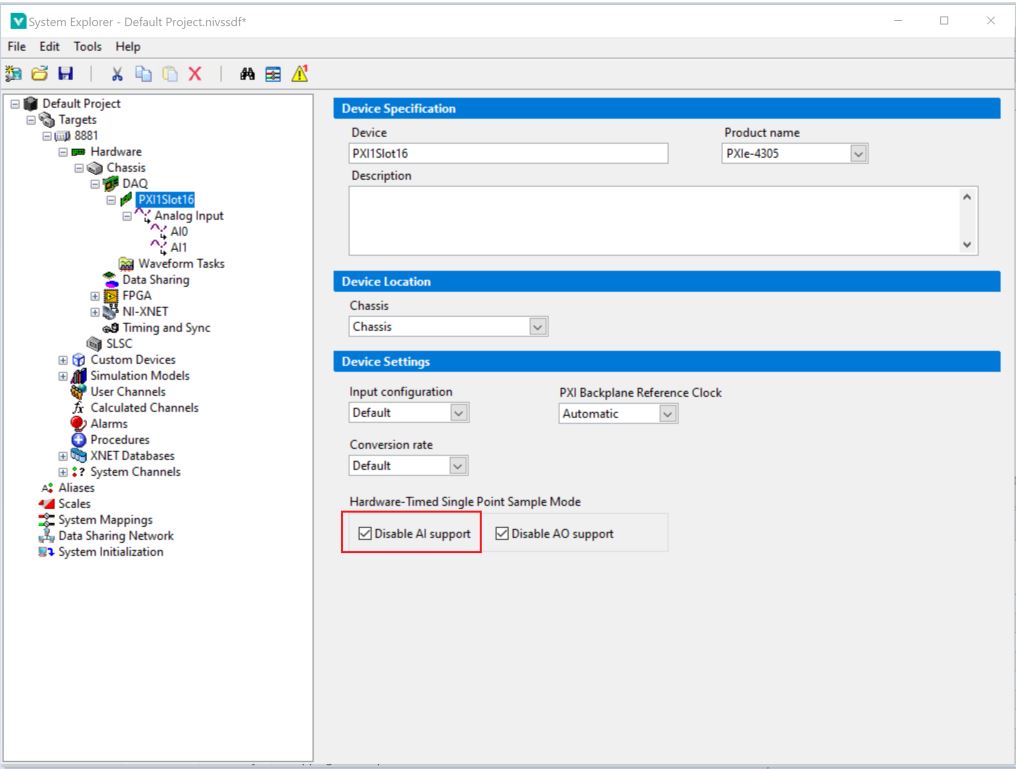This screenshot has width=1016, height=769.
Task: Open the Input configuration dropdown
Action: (459, 413)
